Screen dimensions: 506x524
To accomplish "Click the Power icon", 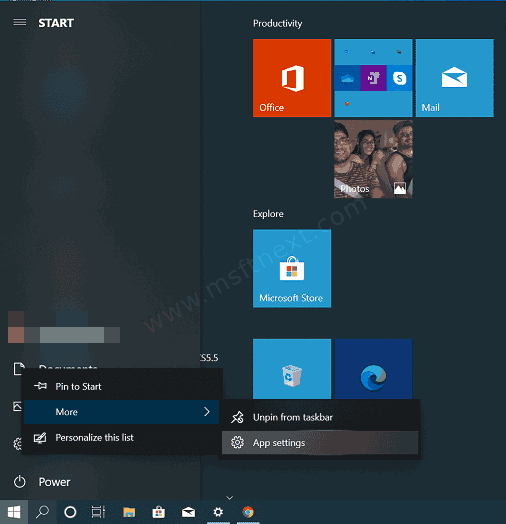I will pos(20,482).
